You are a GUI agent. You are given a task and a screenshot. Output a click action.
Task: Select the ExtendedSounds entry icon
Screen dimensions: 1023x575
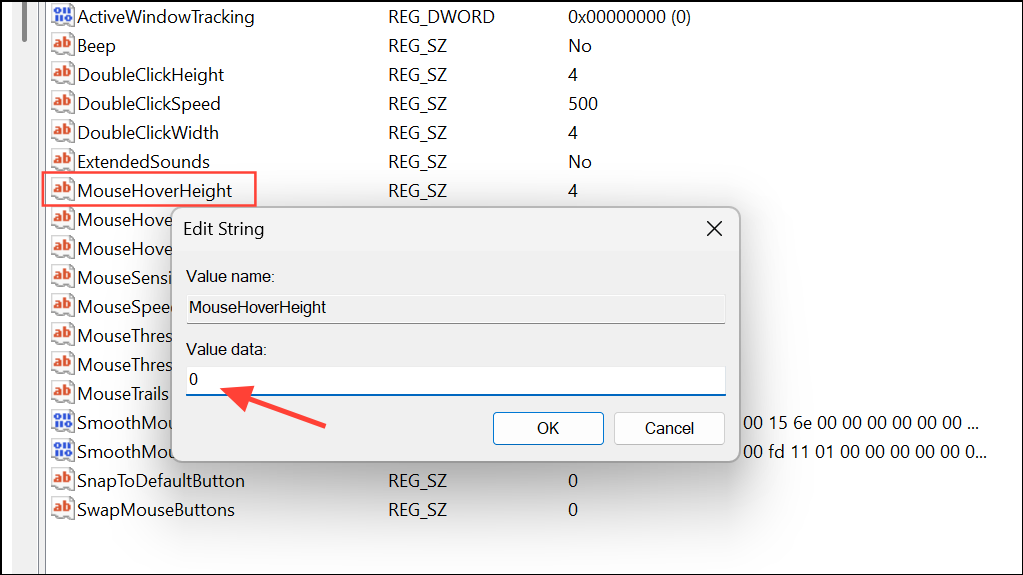pyautogui.click(x=62, y=162)
